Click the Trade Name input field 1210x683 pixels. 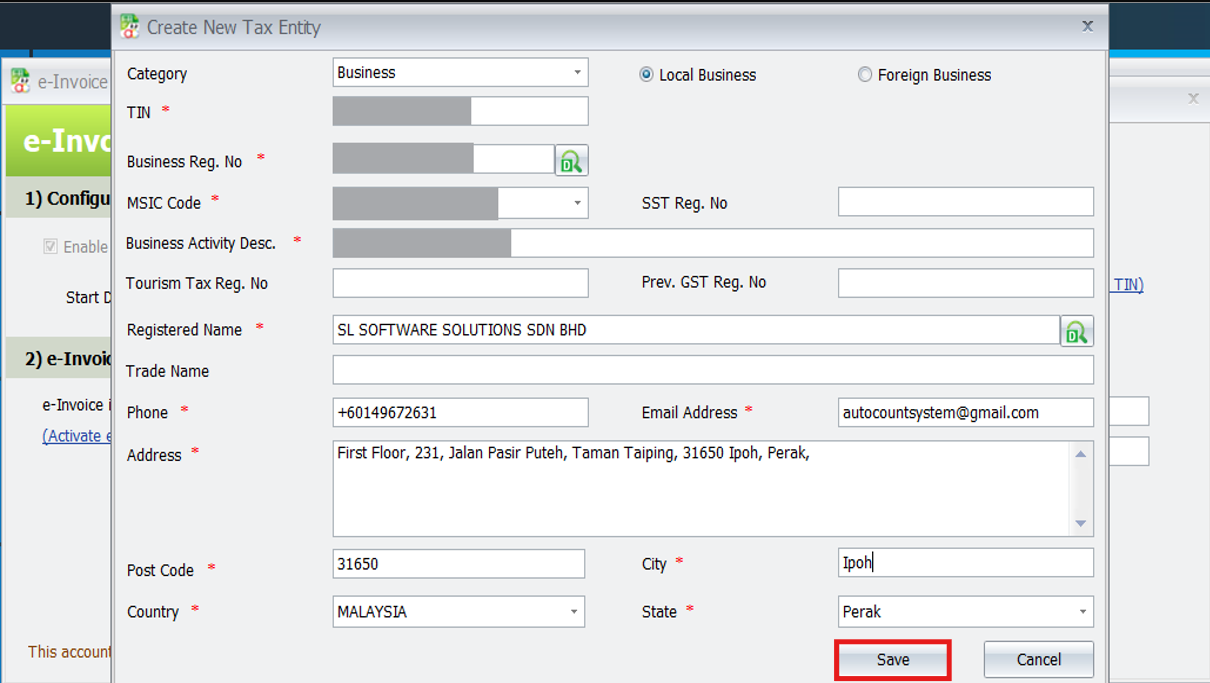[x=712, y=370]
